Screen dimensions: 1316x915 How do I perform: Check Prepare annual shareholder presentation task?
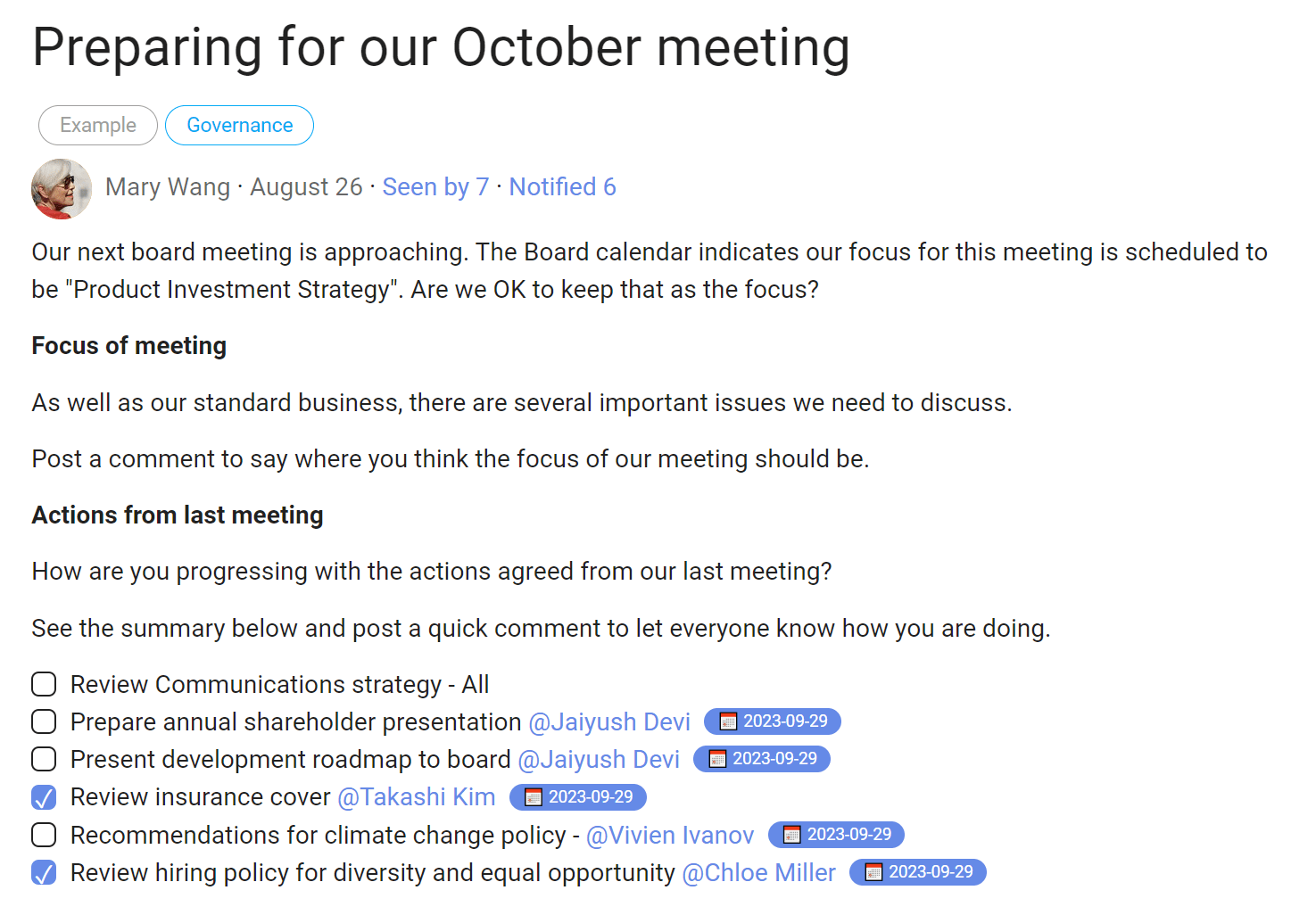[44, 721]
